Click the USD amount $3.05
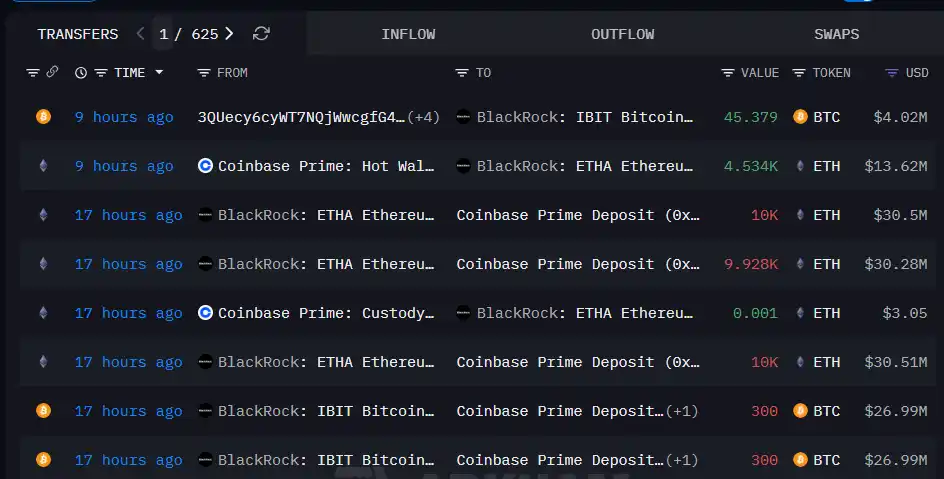The image size is (944, 479). click(905, 313)
